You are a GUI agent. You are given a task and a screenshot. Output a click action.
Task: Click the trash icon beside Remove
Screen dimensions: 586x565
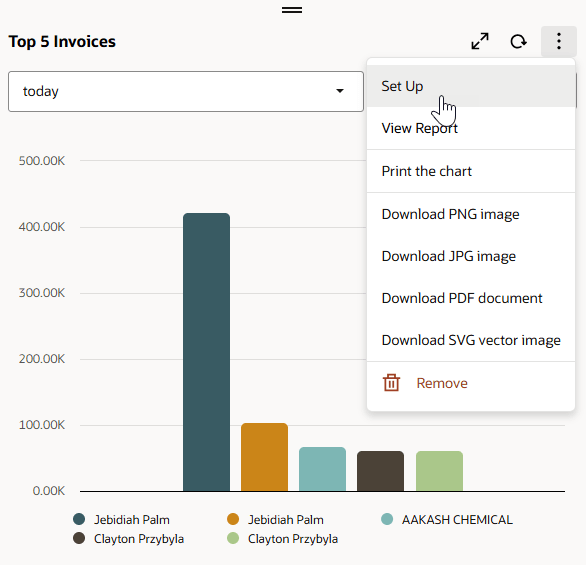pos(391,383)
